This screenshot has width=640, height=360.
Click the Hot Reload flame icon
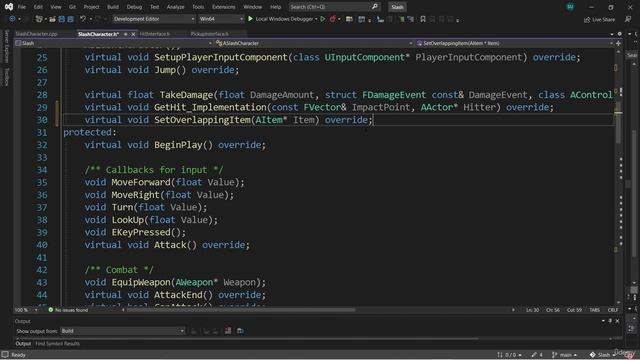[x=333, y=19]
